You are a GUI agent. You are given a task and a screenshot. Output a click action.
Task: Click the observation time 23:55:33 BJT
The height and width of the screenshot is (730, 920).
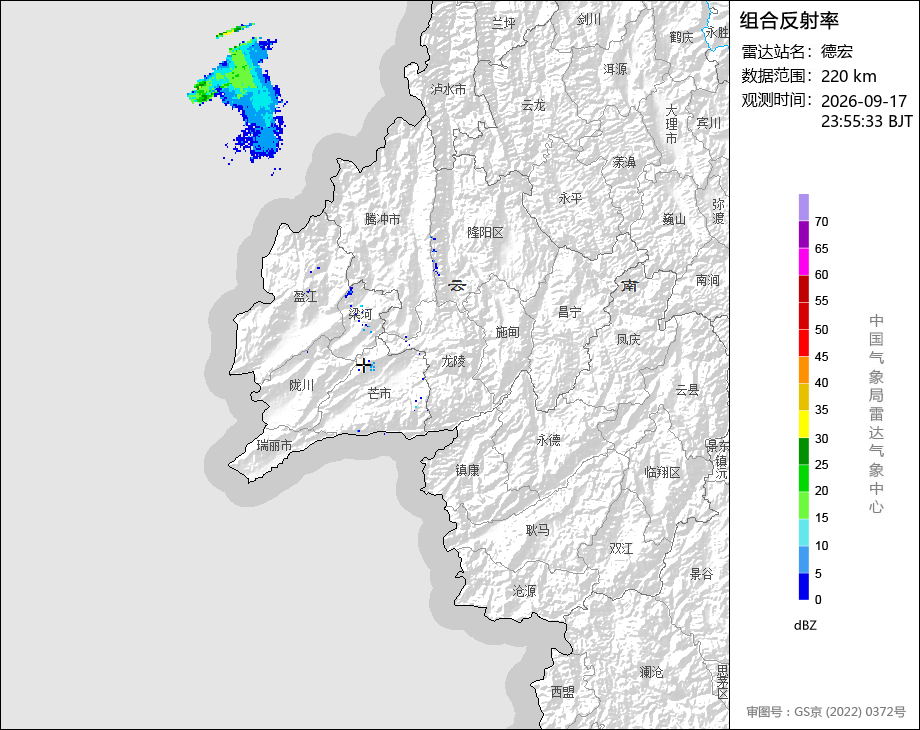(867, 121)
